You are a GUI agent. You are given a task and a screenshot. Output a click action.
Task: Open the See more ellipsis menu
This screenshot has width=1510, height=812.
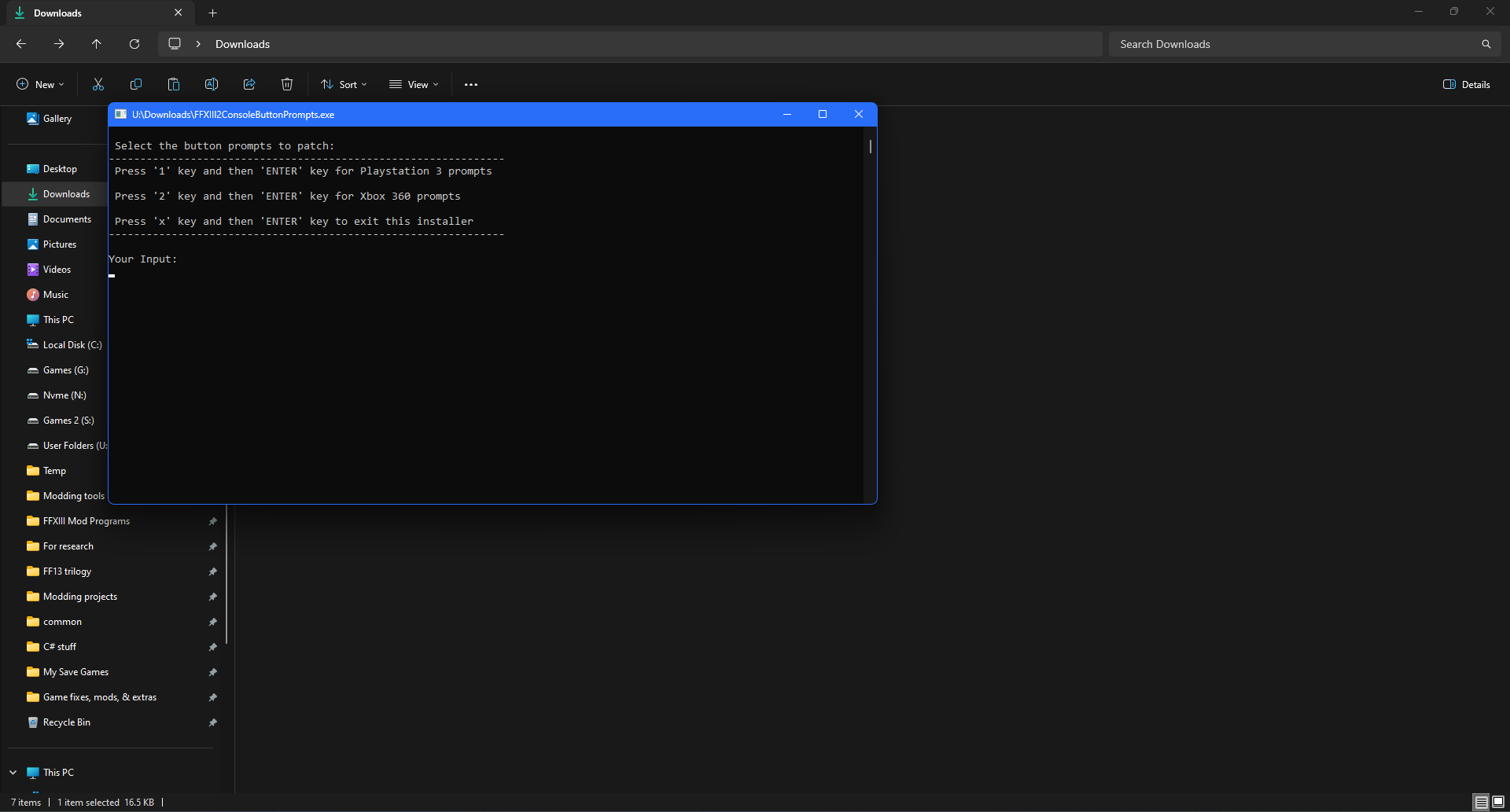pos(471,84)
